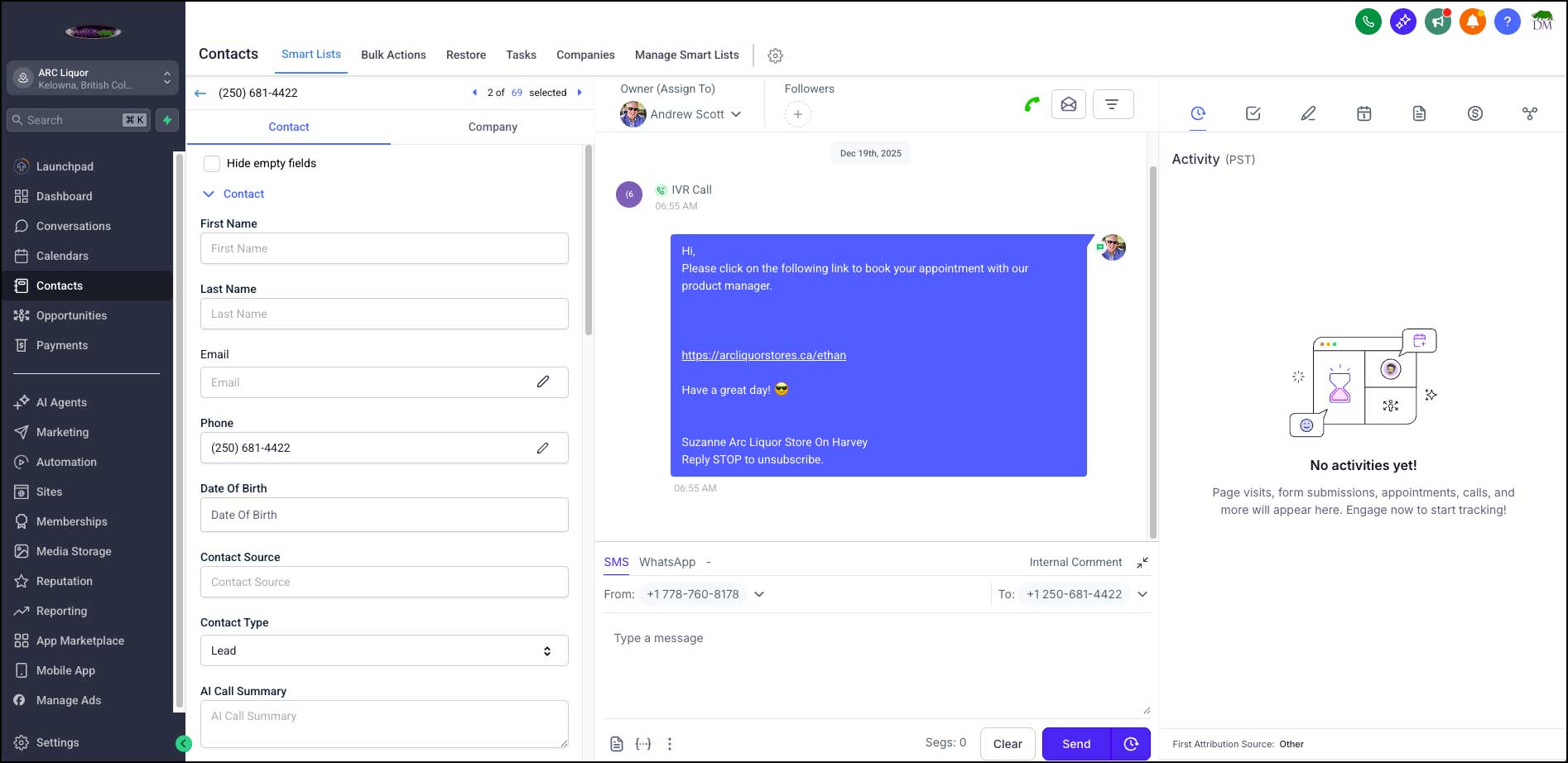Insert custom values with the braces icon
The height and width of the screenshot is (763, 1568).
click(x=643, y=743)
